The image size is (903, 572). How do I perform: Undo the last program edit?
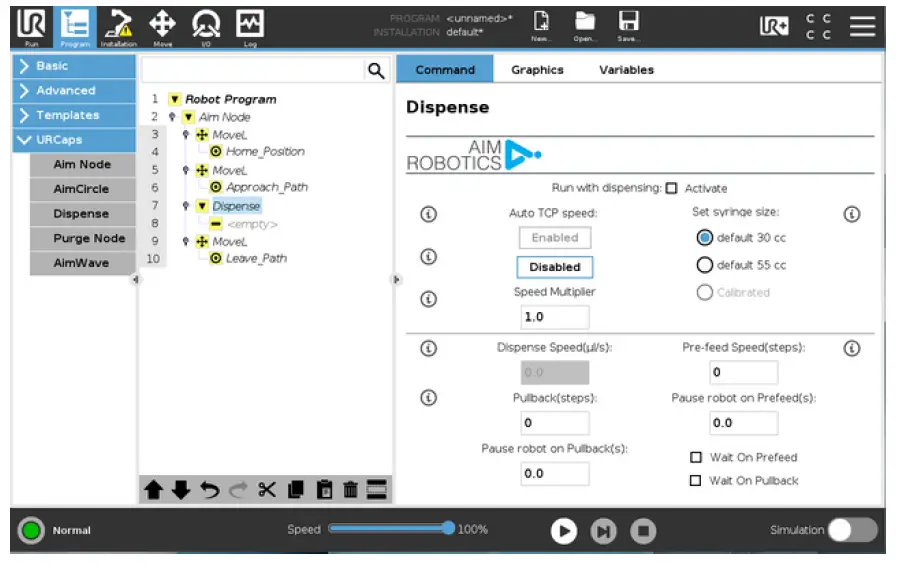(x=210, y=490)
